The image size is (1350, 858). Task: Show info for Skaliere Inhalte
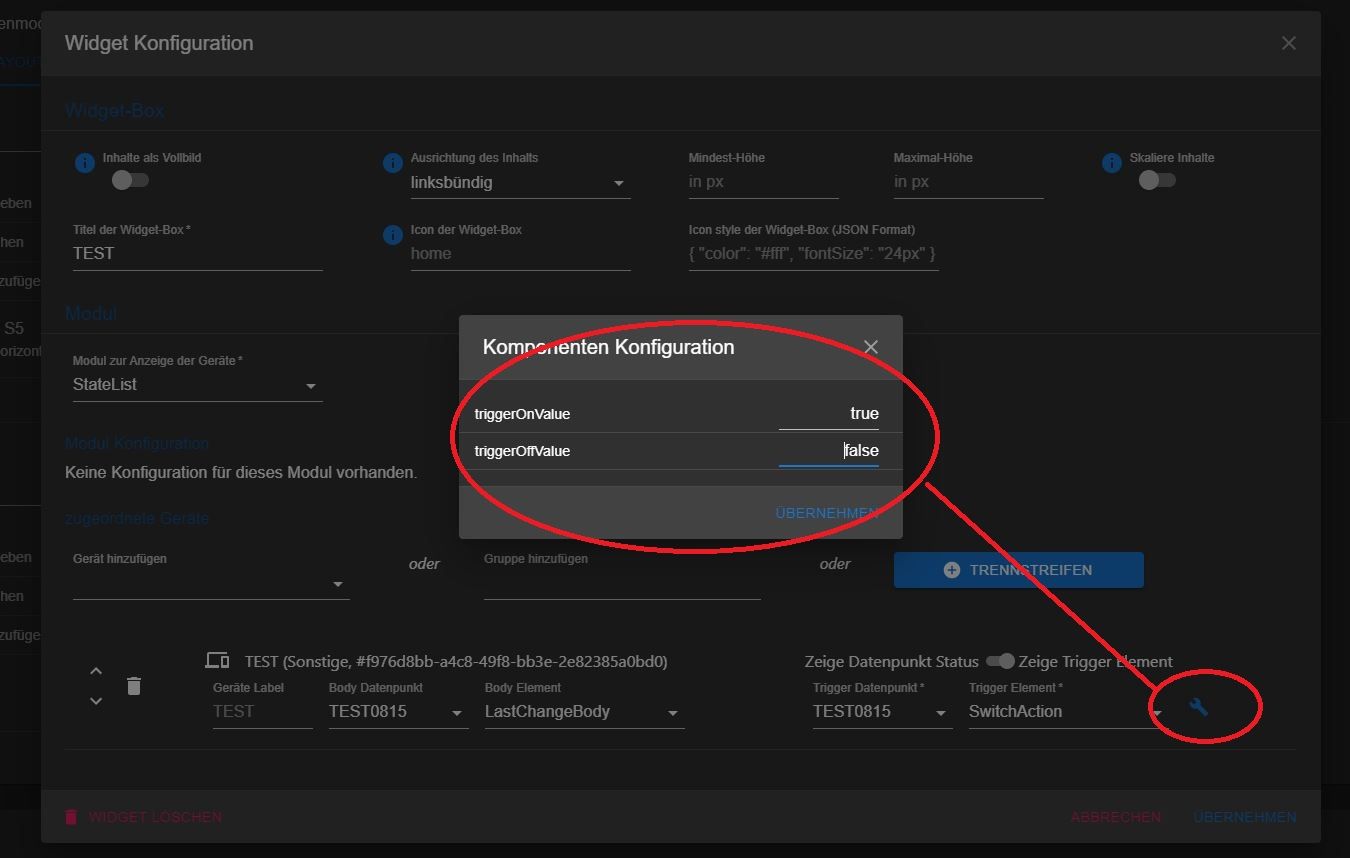(1111, 163)
